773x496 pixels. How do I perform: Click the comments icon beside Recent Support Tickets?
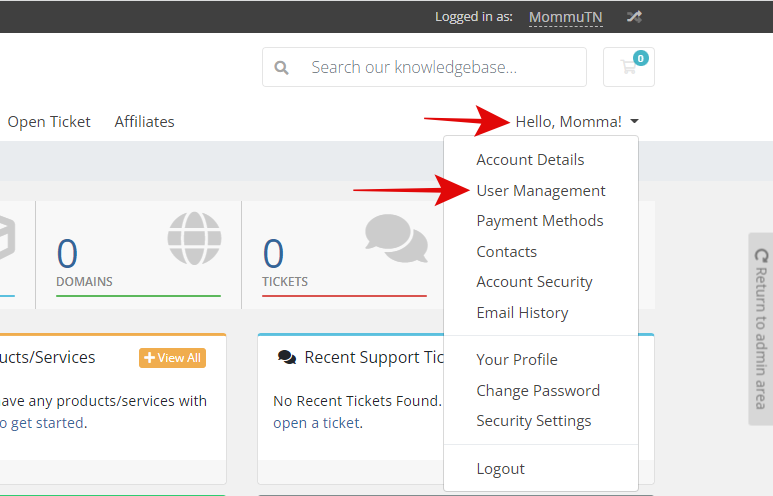287,358
